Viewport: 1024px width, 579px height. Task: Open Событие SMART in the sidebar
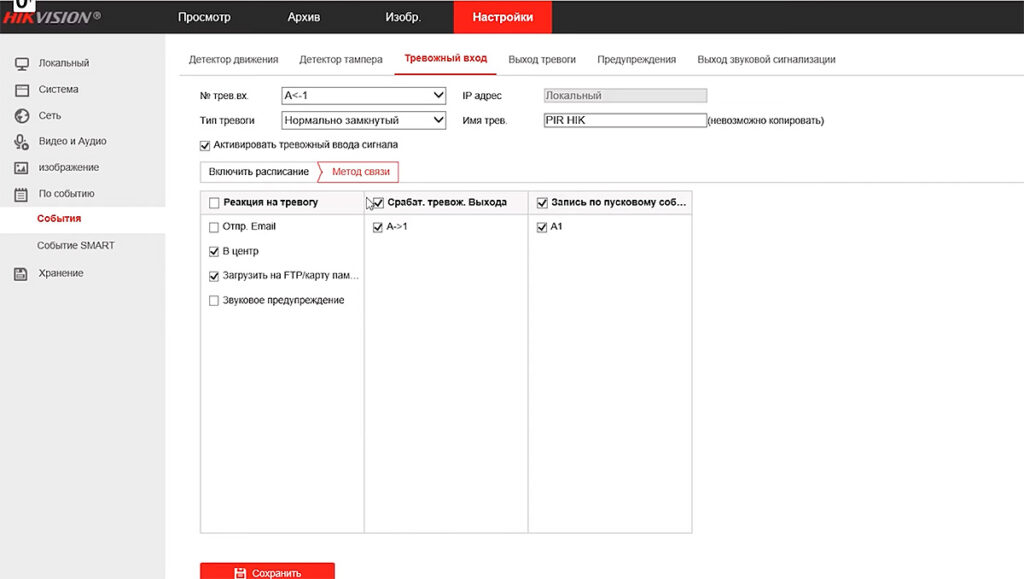pyautogui.click(x=76, y=245)
